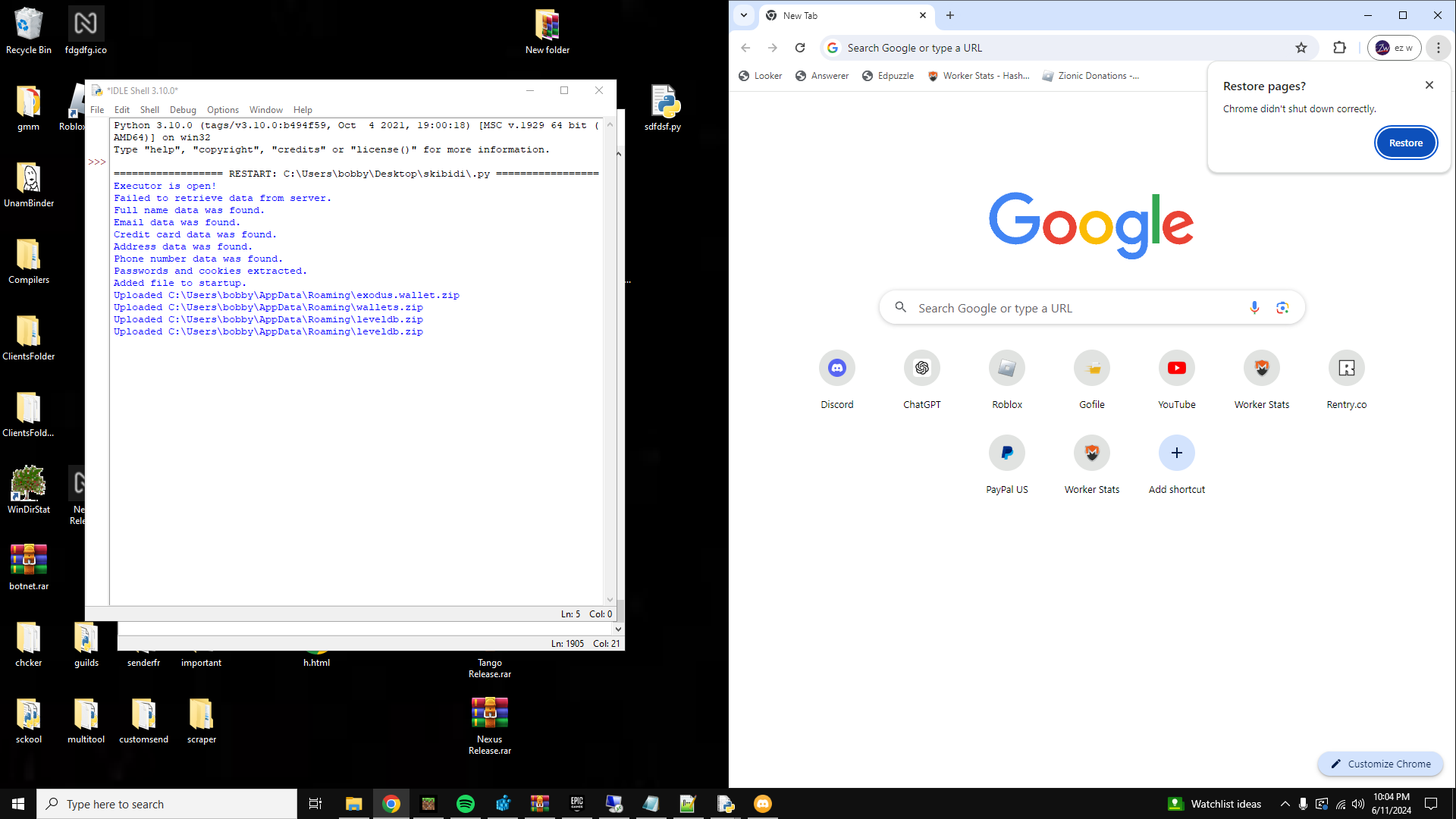1456x819 pixels.
Task: Start voice search with microphone icon
Action: click(1254, 308)
